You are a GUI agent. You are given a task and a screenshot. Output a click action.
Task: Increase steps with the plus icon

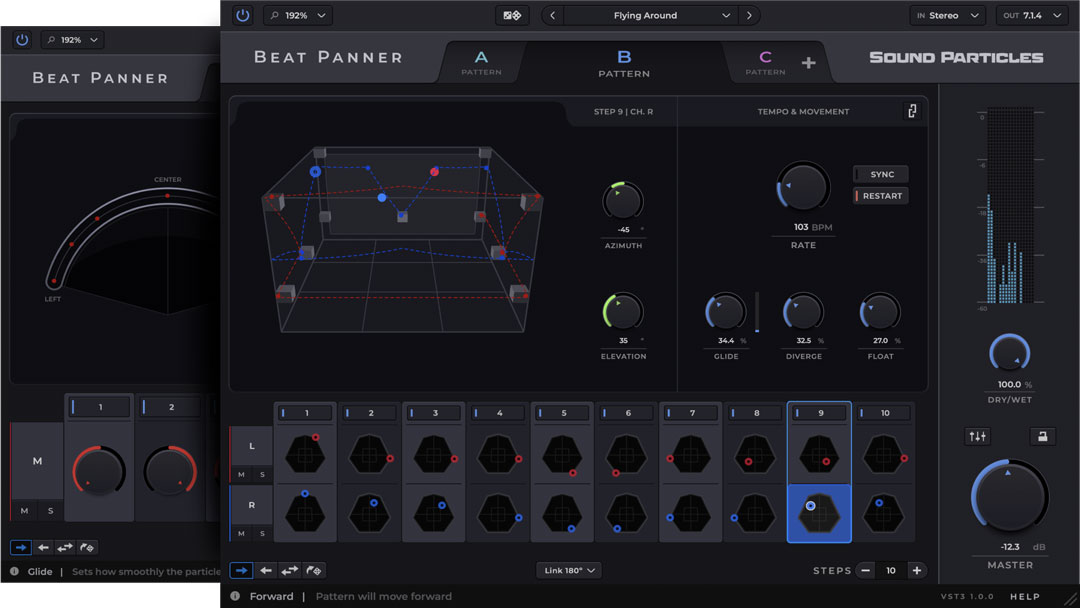tap(917, 570)
